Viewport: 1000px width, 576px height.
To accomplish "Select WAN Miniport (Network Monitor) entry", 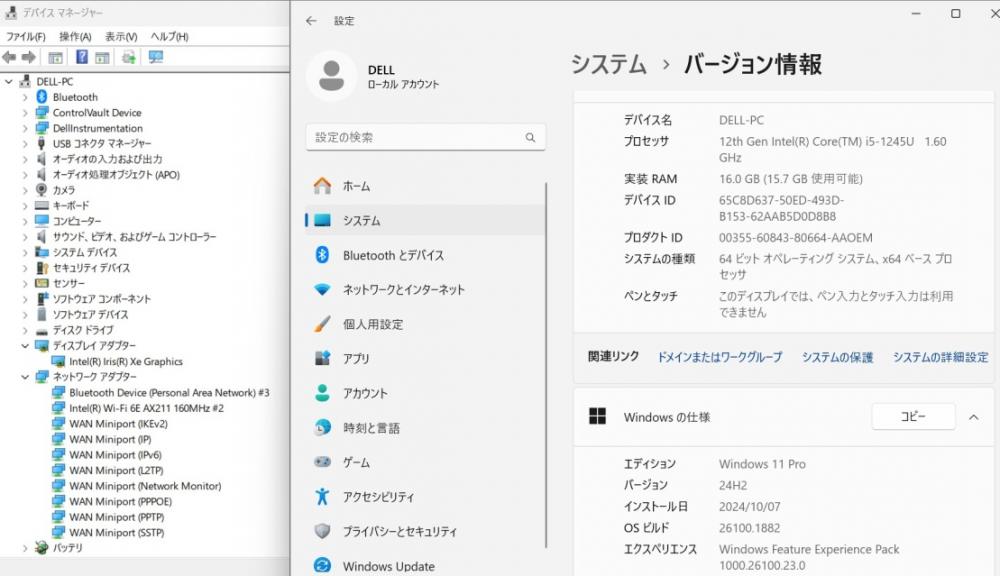I will pyautogui.click(x=145, y=486).
